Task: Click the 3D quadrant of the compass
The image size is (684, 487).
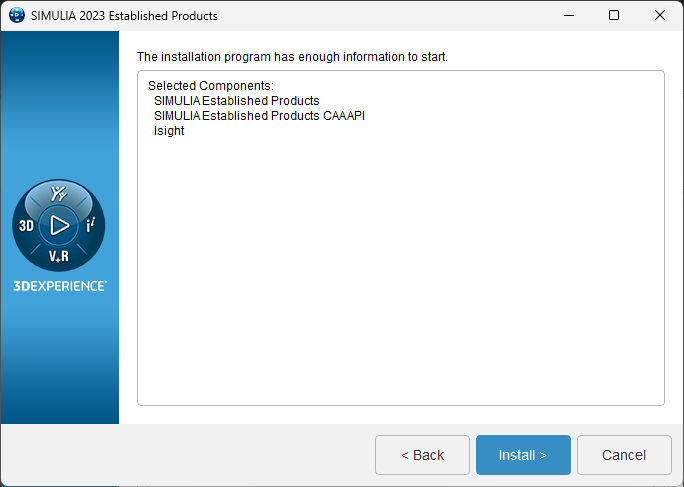Action: pyautogui.click(x=26, y=226)
